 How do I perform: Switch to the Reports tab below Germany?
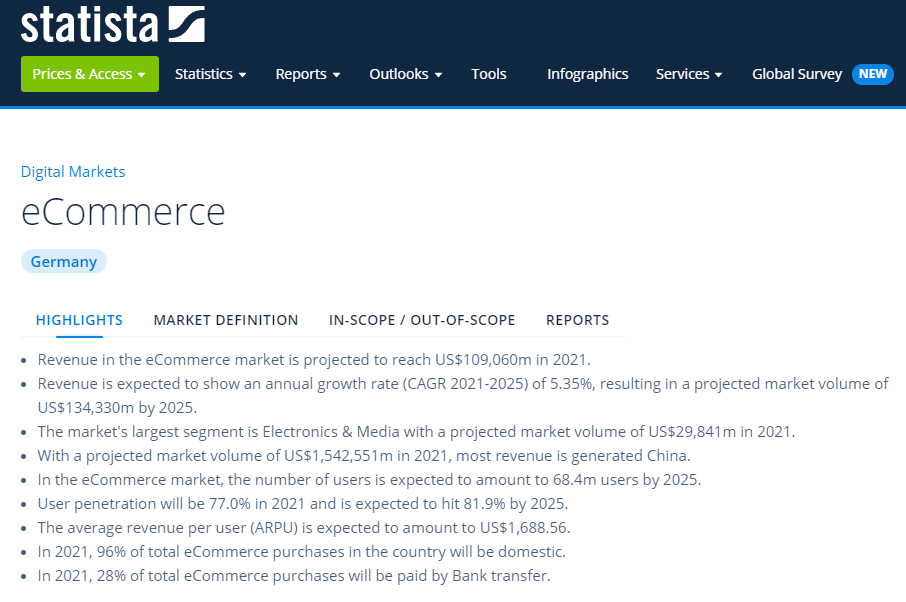point(577,320)
